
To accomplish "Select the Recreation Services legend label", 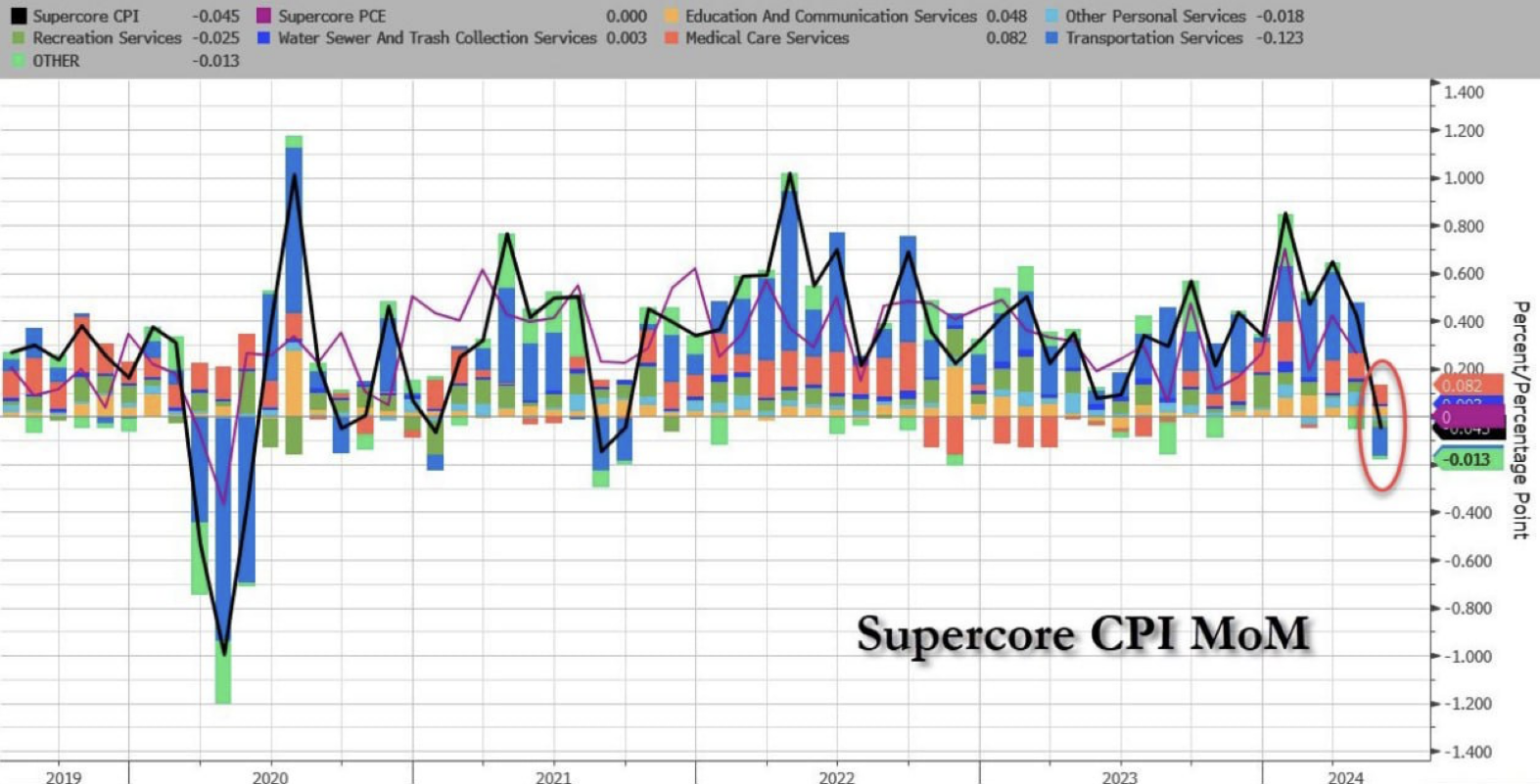I will pos(108,38).
